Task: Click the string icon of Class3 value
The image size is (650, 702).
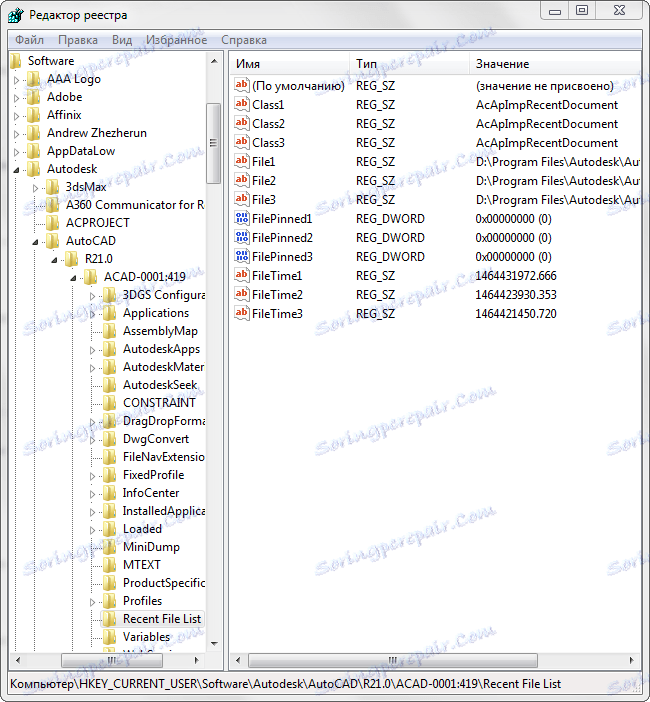Action: tap(241, 142)
